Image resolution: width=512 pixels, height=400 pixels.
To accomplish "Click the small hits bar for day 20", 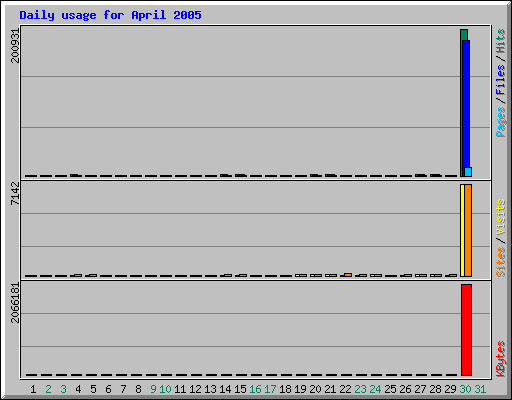I will pos(314,175).
